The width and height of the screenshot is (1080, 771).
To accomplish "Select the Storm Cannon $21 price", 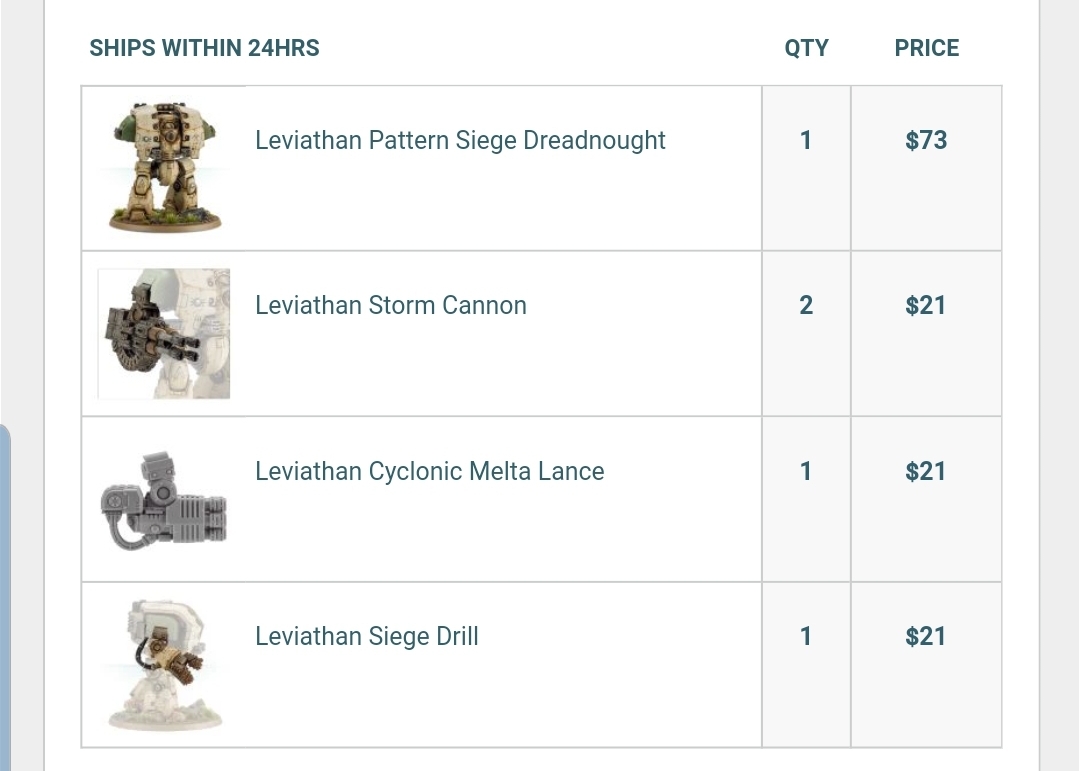I will pyautogui.click(x=926, y=305).
